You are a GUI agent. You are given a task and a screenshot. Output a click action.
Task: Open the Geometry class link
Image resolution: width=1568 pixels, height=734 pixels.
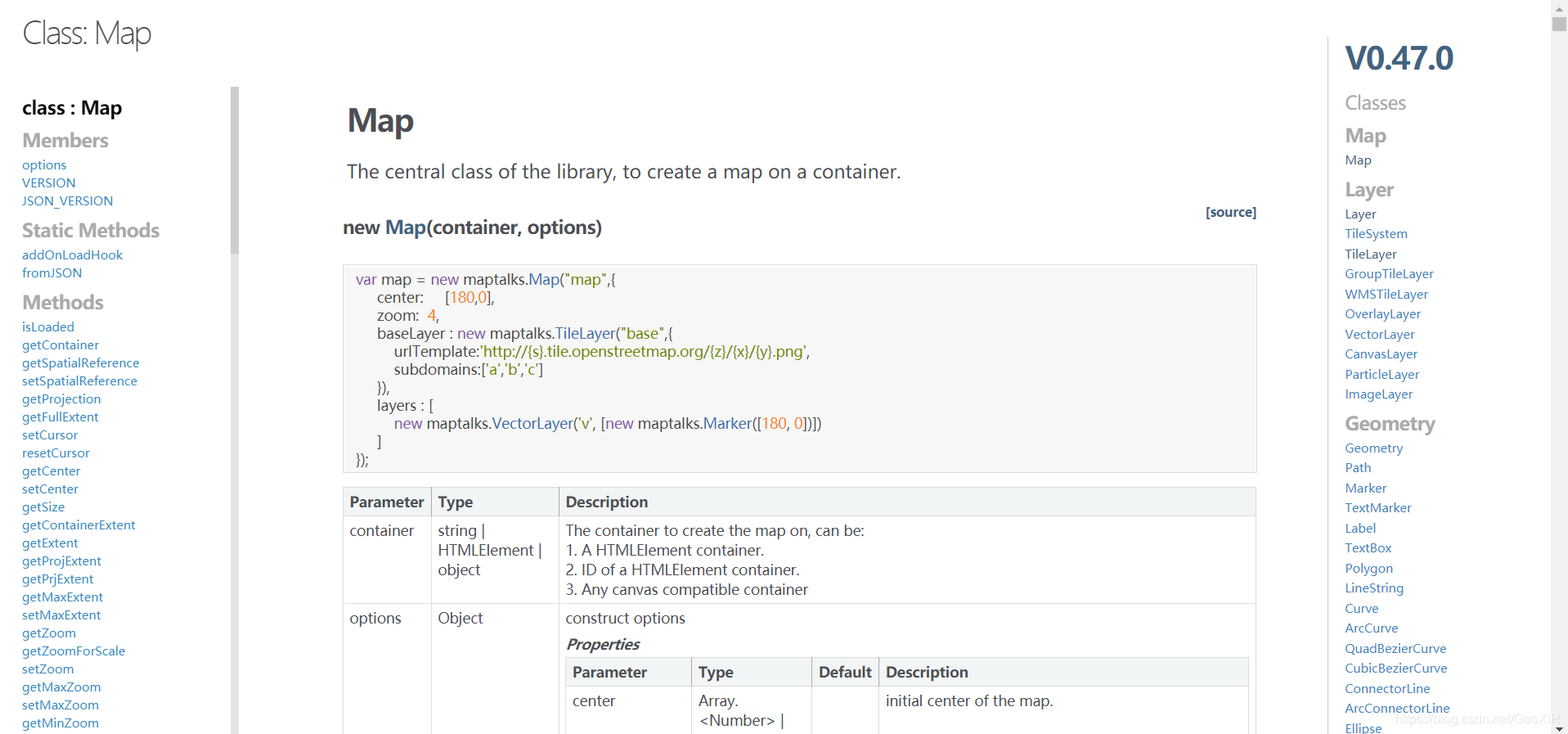pyautogui.click(x=1373, y=448)
